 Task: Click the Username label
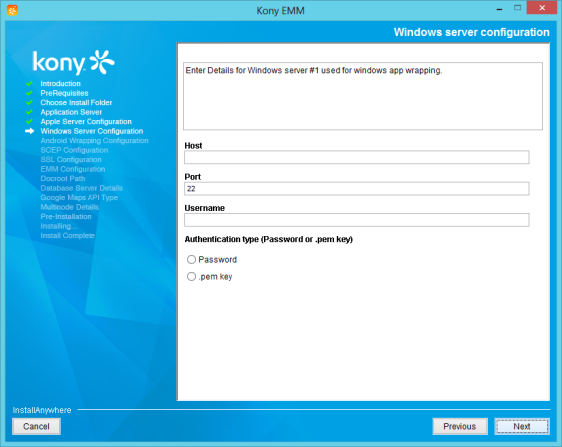tap(204, 208)
